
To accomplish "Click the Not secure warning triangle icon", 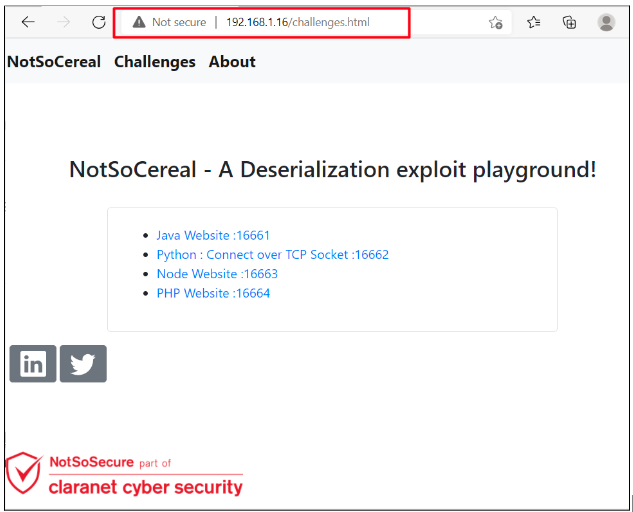I will click(139, 22).
